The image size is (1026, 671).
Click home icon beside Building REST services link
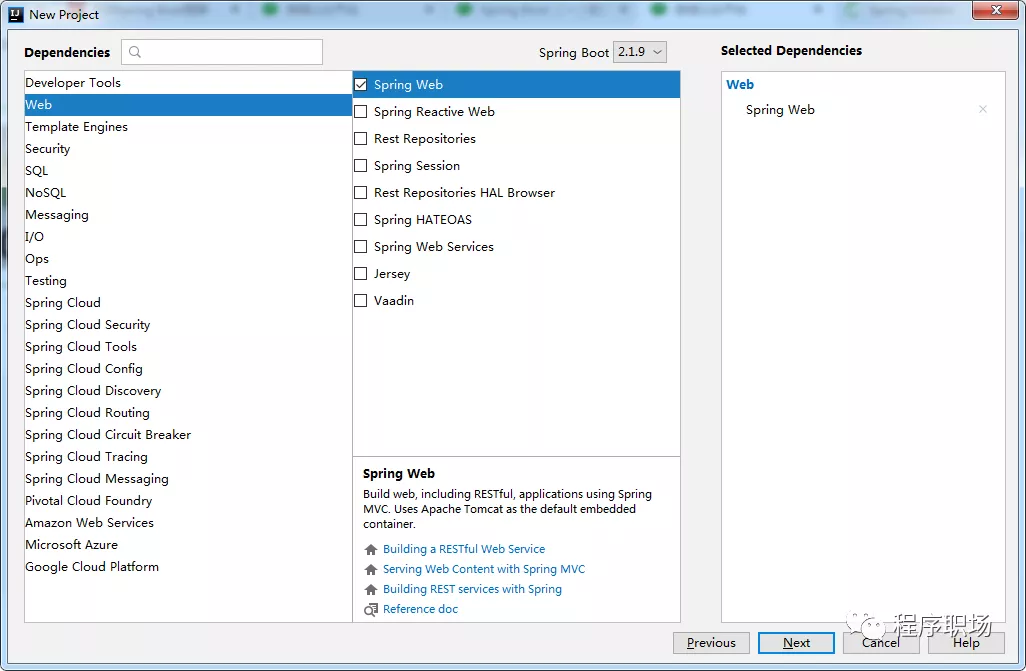(x=371, y=589)
